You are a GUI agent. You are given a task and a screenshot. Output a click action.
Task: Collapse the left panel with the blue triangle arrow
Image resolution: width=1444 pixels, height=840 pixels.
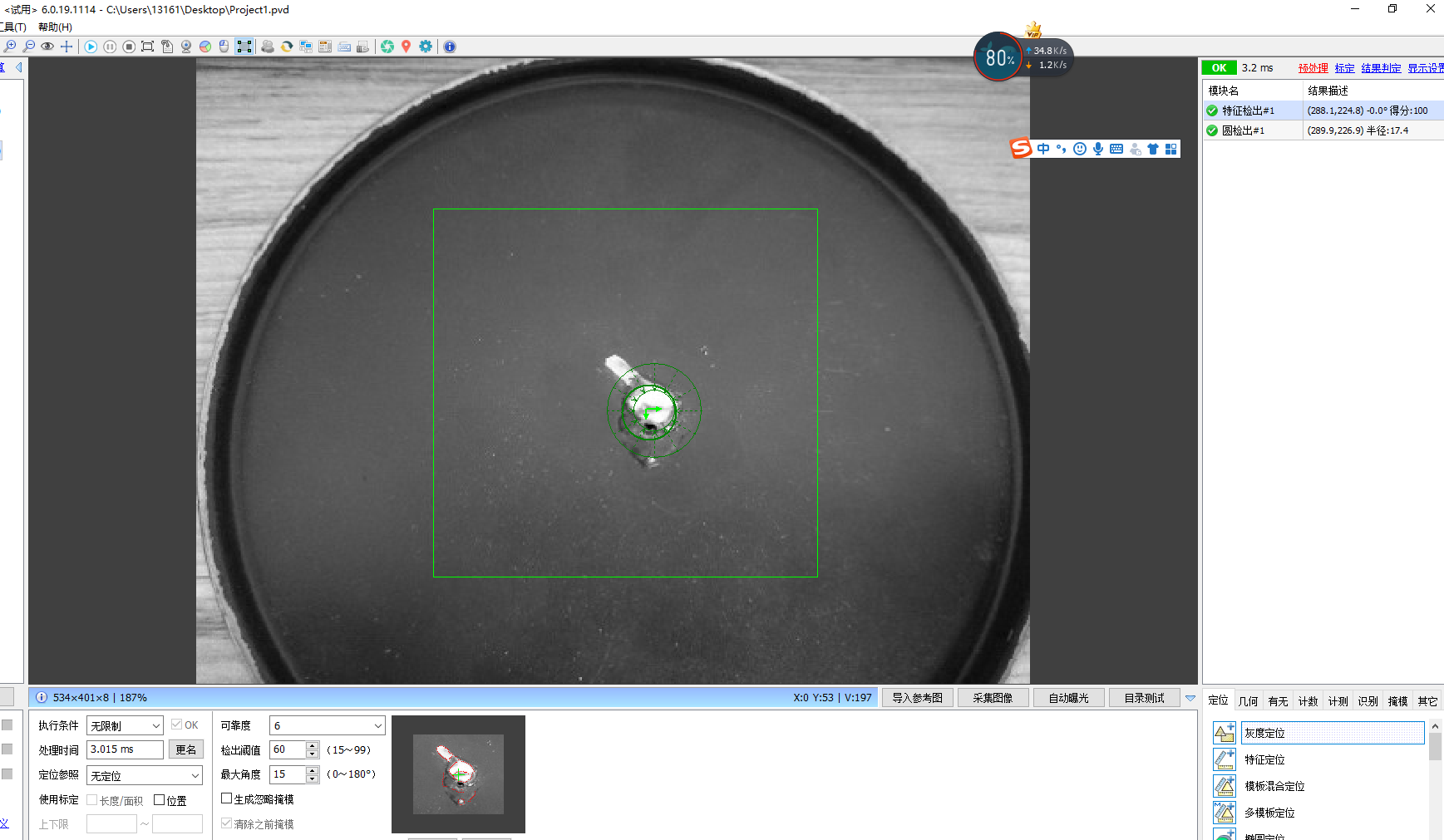18,67
